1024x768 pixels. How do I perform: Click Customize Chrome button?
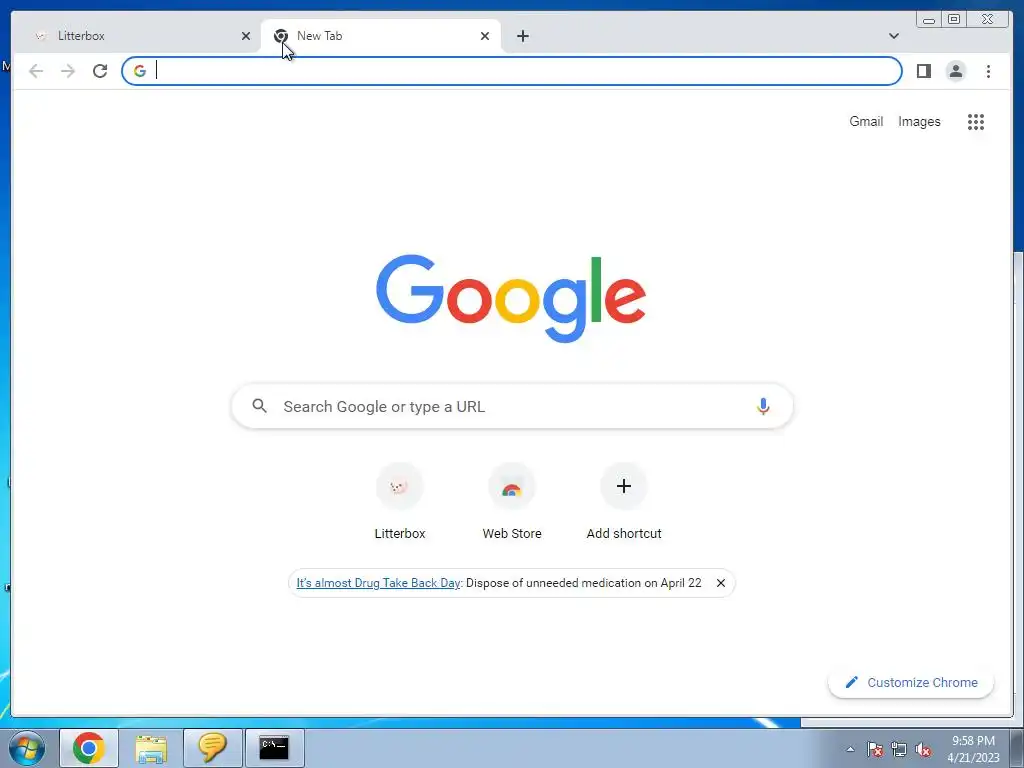coord(911,682)
